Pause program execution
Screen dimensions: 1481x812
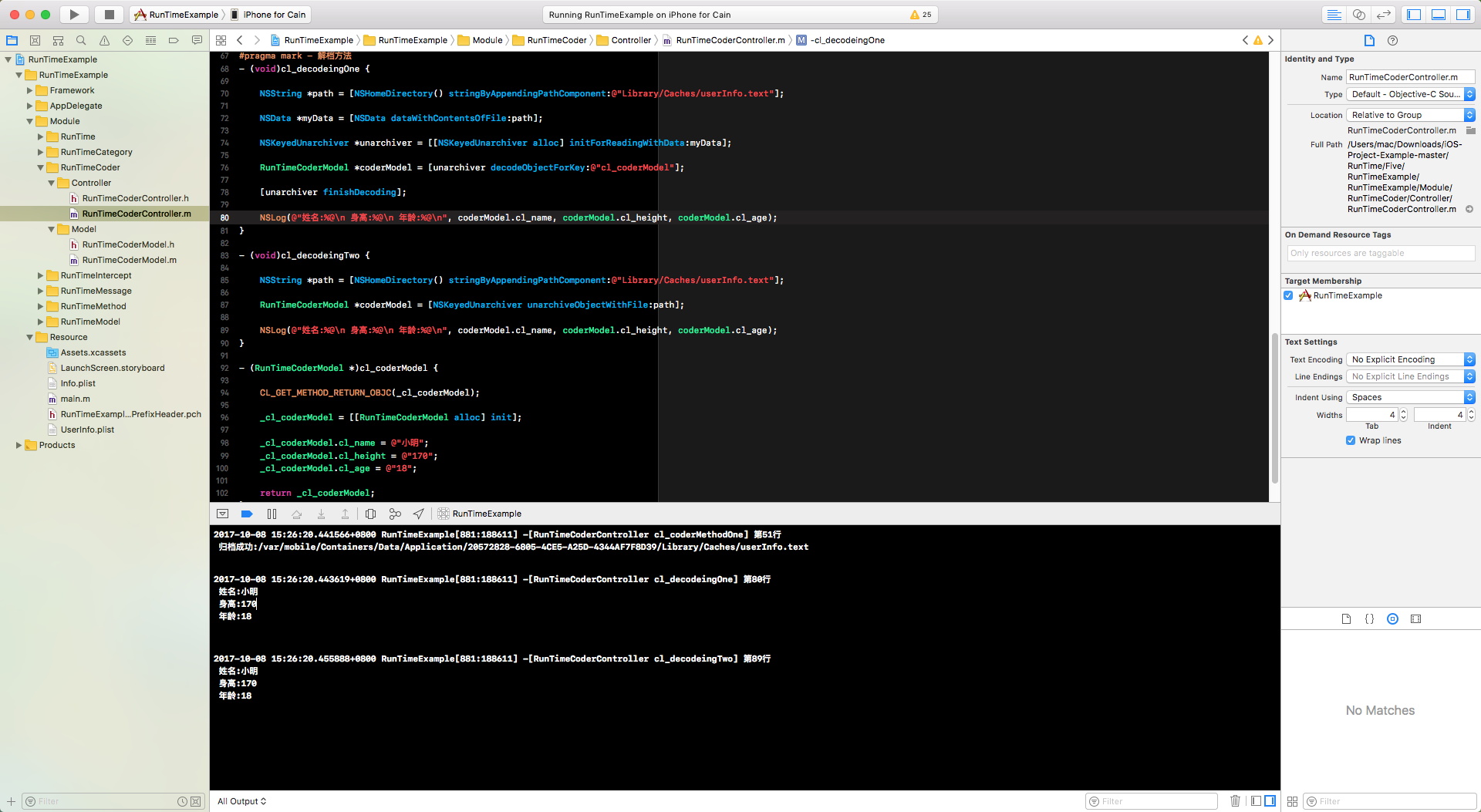point(272,514)
